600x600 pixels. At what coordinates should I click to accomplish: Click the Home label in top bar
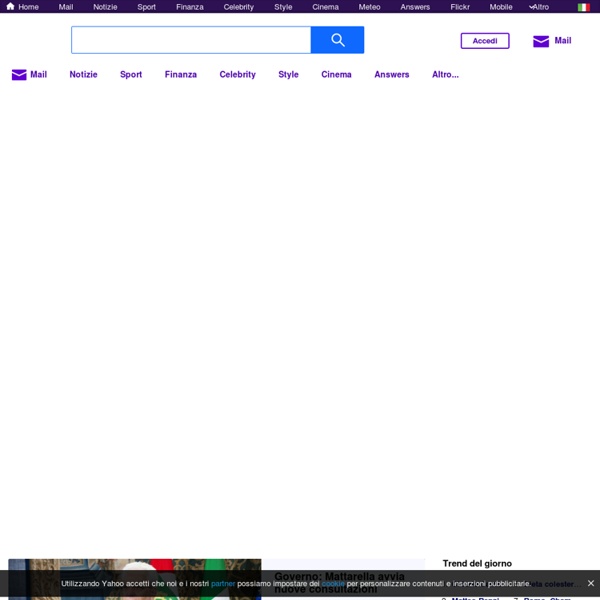[x=29, y=7]
